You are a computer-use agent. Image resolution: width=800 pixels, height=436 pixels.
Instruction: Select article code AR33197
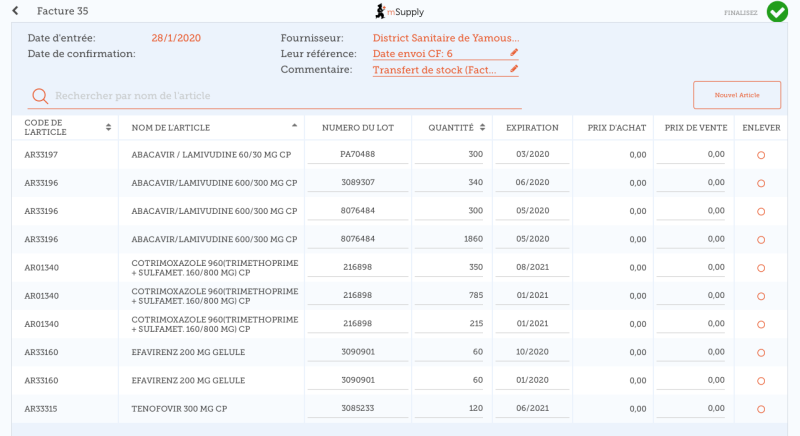pyautogui.click(x=41, y=155)
